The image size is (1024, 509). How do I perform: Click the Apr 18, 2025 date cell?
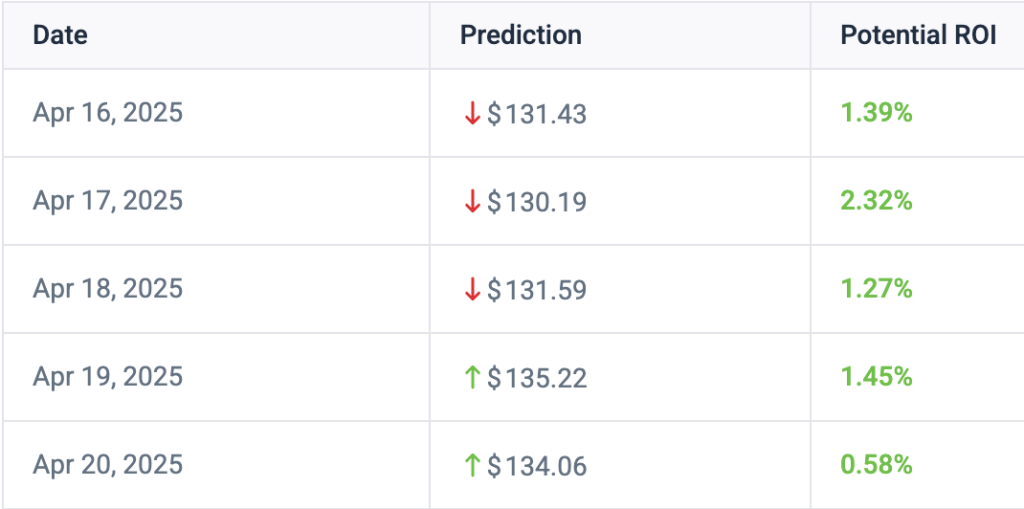pyautogui.click(x=108, y=289)
